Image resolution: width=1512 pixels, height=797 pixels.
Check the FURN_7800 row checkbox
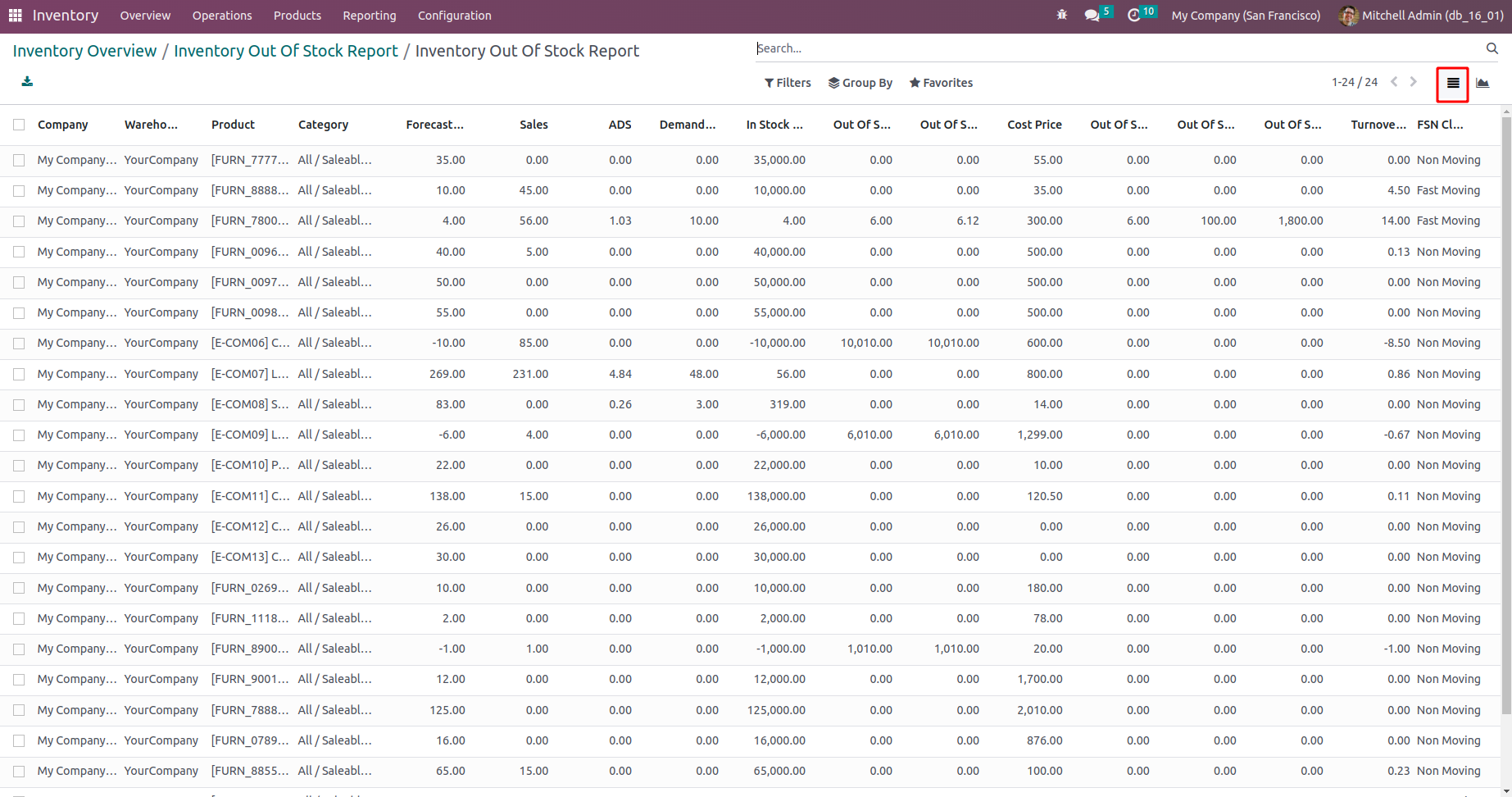click(19, 221)
